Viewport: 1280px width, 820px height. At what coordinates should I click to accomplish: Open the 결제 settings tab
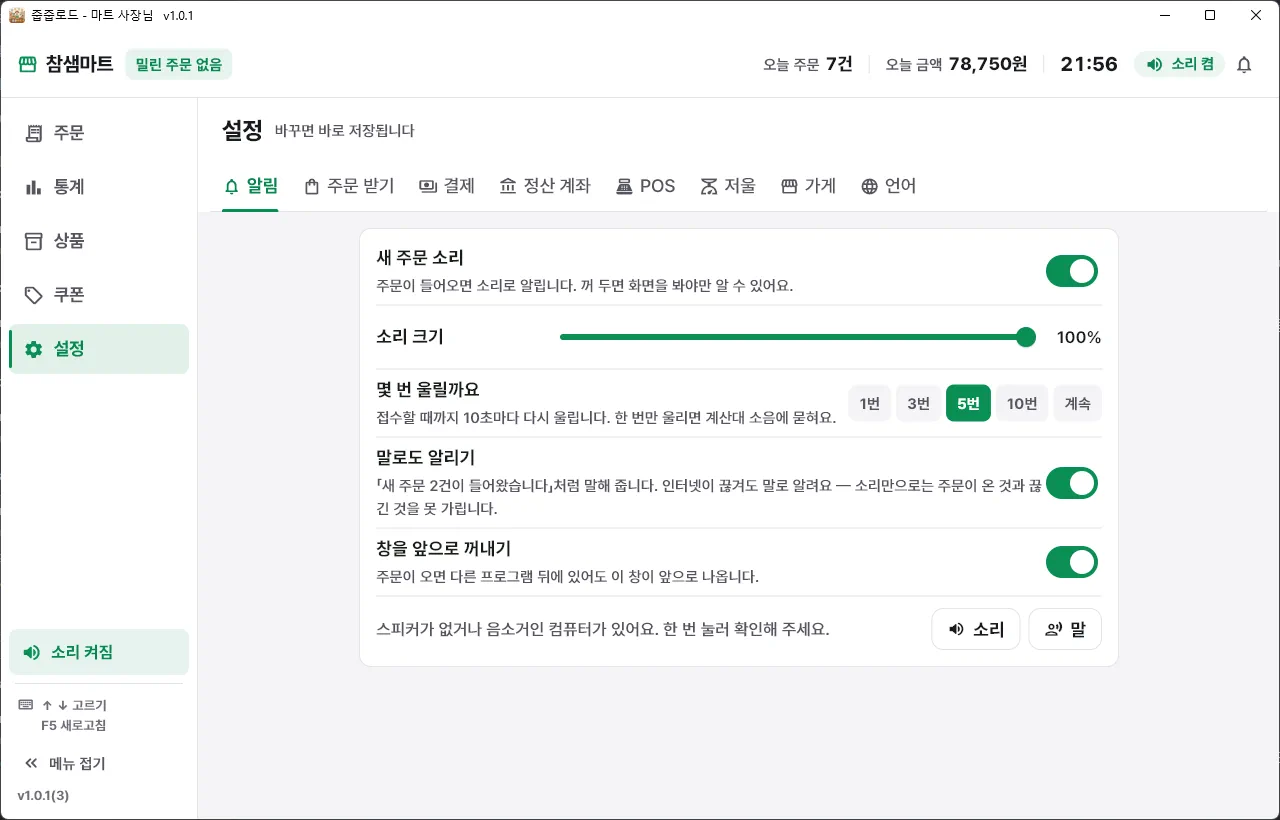[x=447, y=186]
